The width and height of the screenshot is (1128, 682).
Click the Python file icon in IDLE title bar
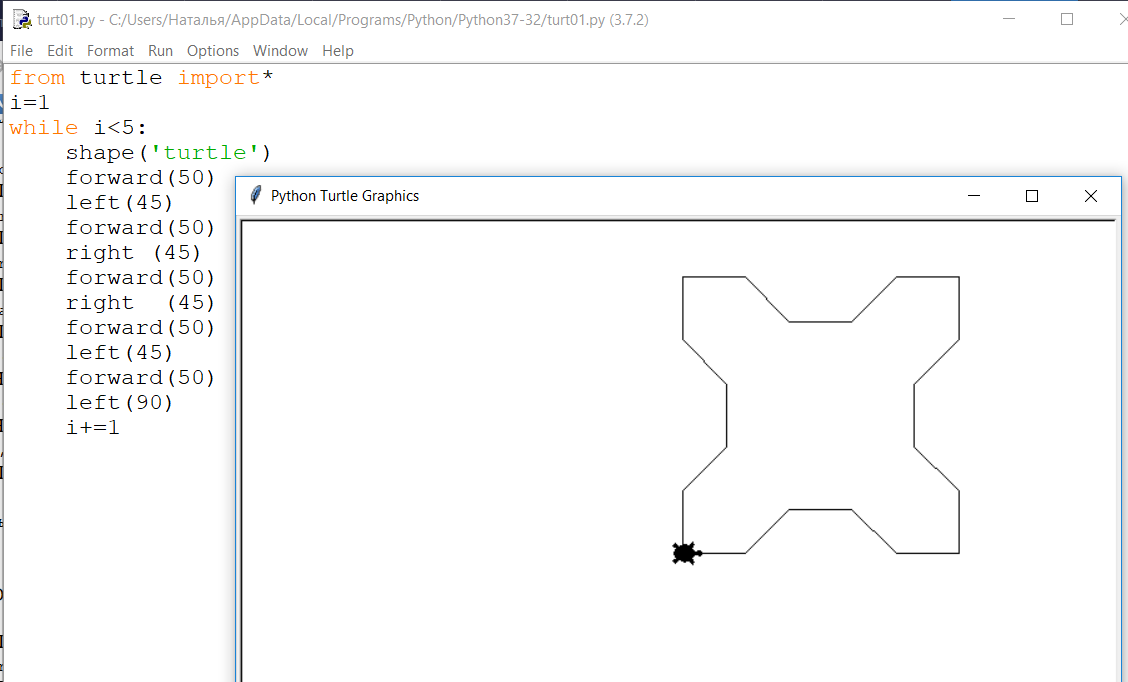[x=22, y=19]
